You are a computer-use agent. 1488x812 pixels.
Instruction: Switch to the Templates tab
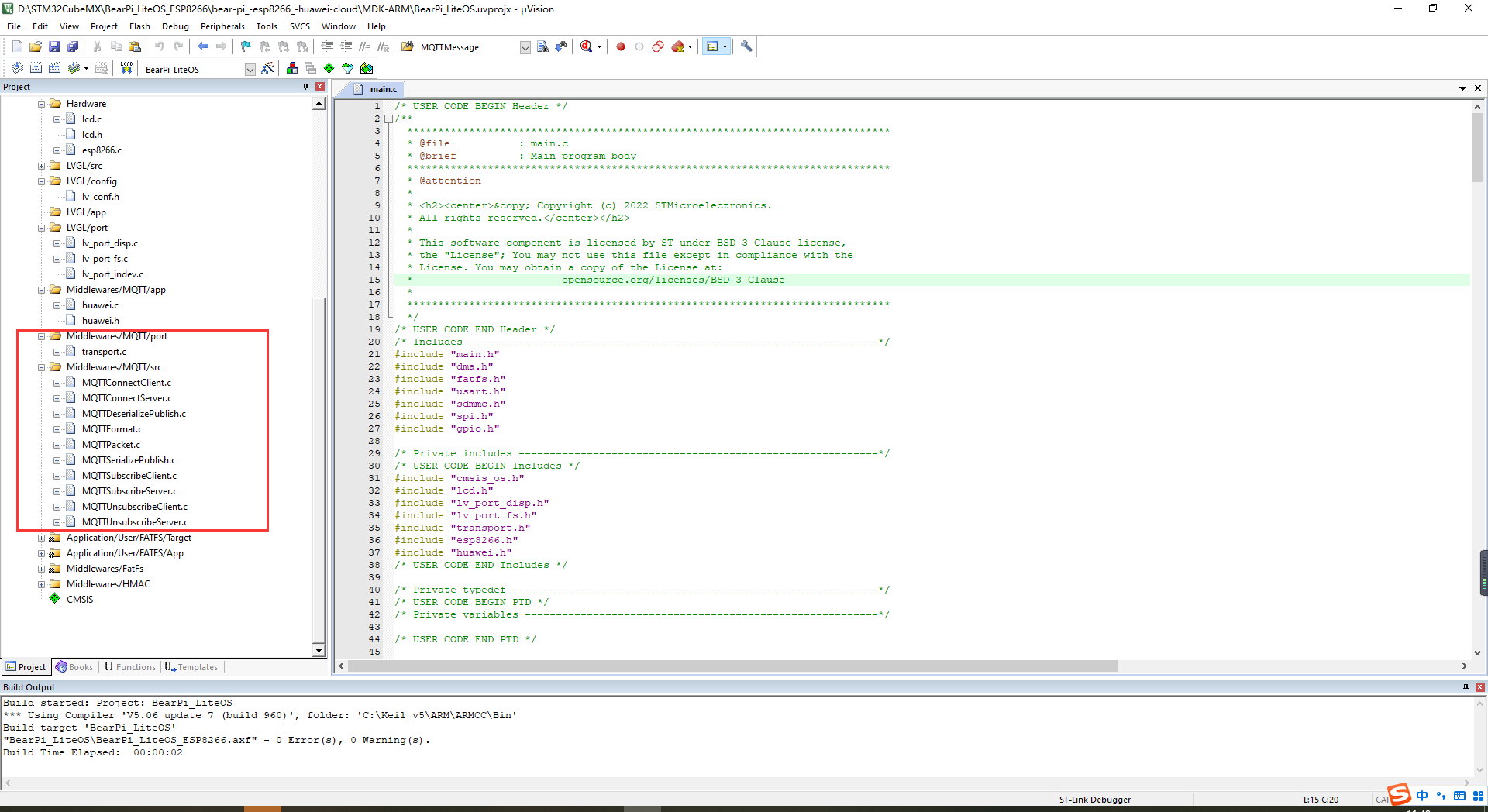(191, 667)
